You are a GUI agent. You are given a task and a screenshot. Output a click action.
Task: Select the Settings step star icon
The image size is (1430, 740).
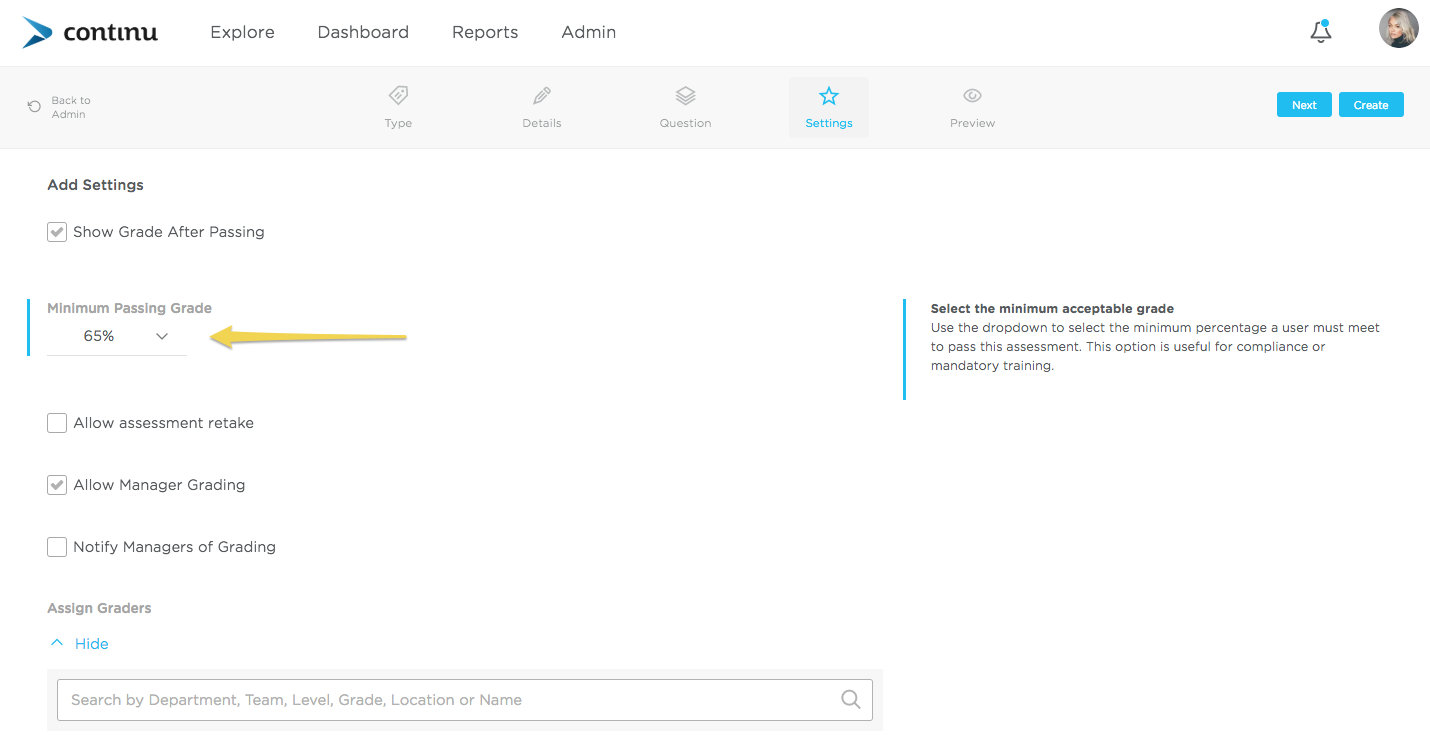coord(829,96)
